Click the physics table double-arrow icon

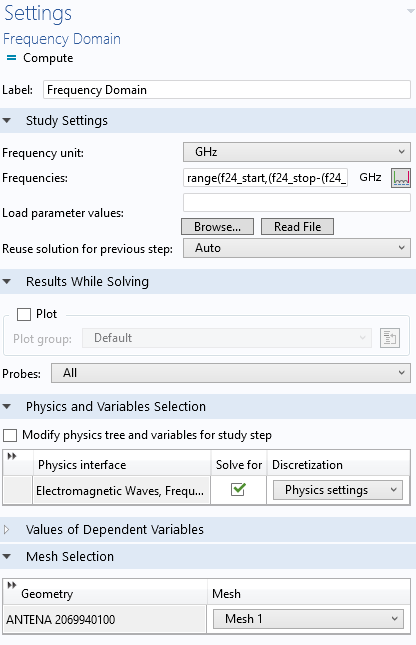point(12,456)
